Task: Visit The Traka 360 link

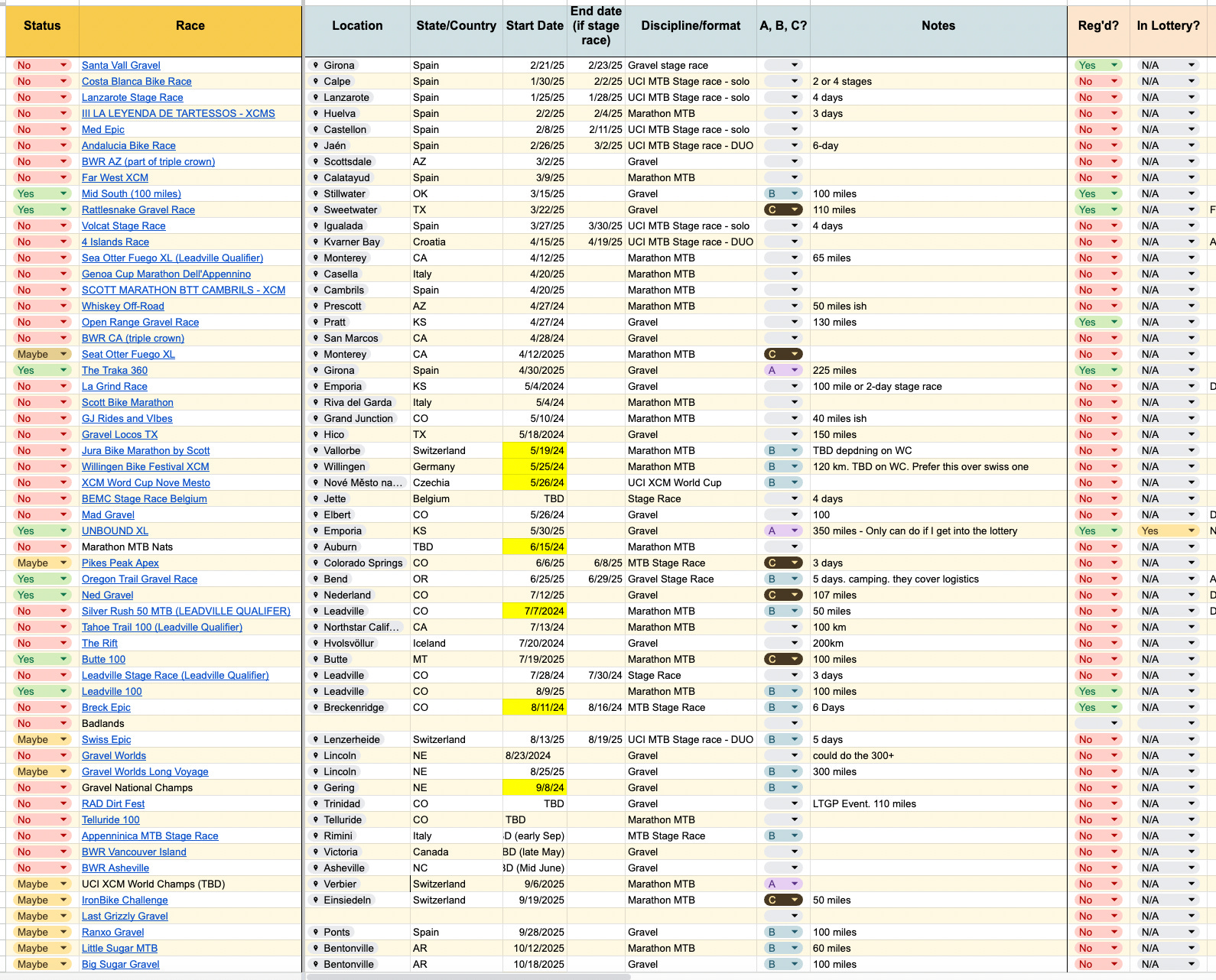Action: pos(115,370)
